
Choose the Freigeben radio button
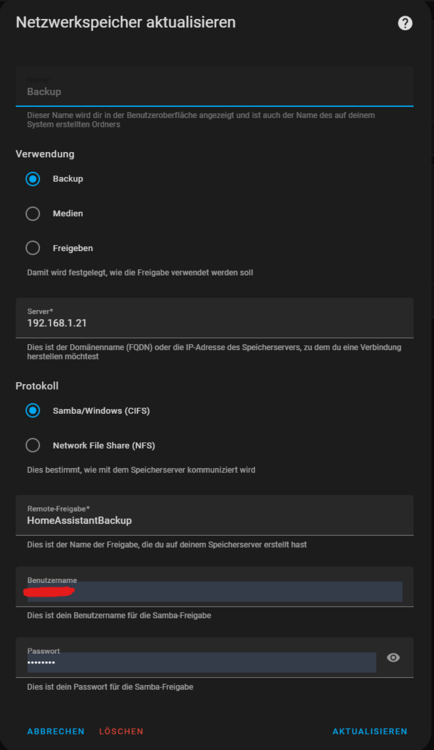pos(33,248)
